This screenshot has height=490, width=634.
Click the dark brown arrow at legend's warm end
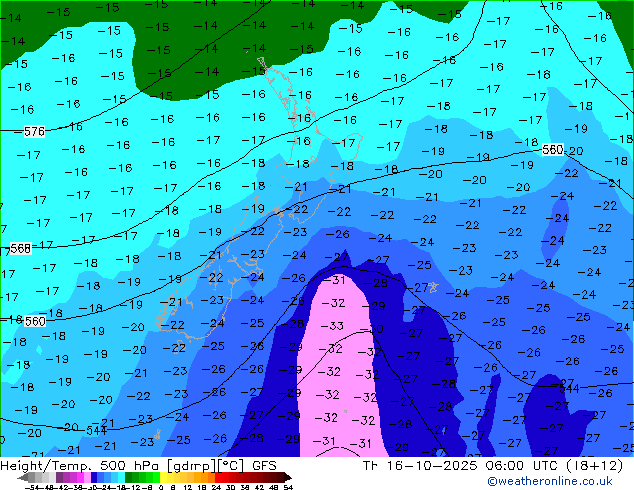288,477
